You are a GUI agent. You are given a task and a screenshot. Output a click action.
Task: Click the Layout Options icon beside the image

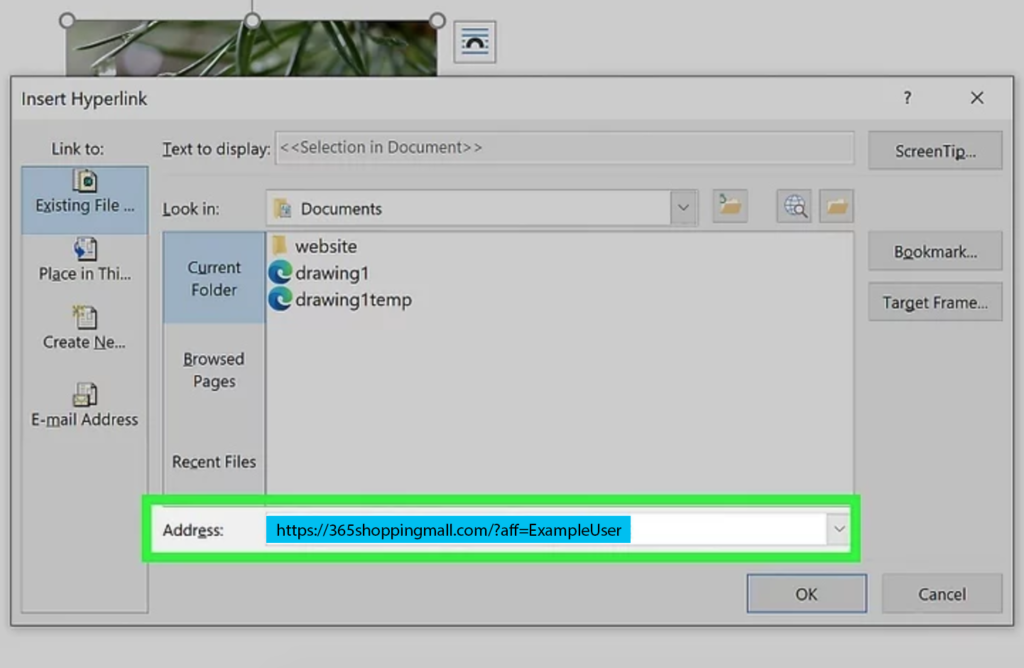pos(475,42)
